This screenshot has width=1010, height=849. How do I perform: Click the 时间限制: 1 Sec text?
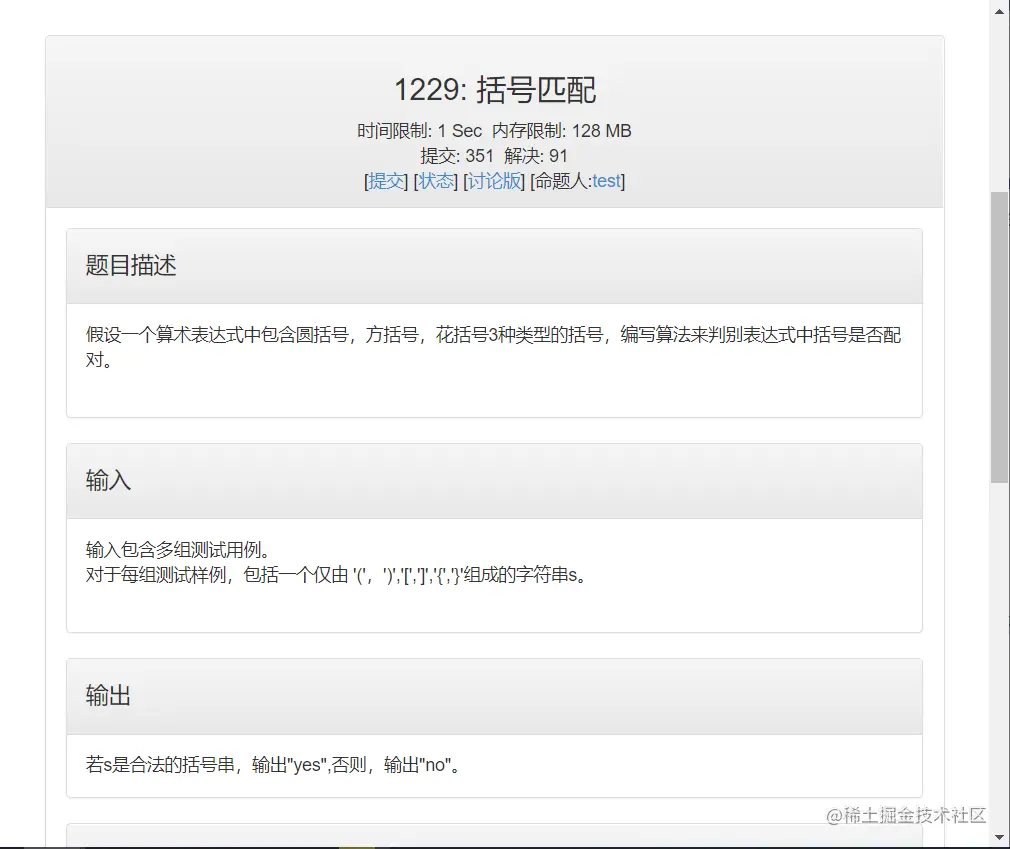tap(420, 131)
